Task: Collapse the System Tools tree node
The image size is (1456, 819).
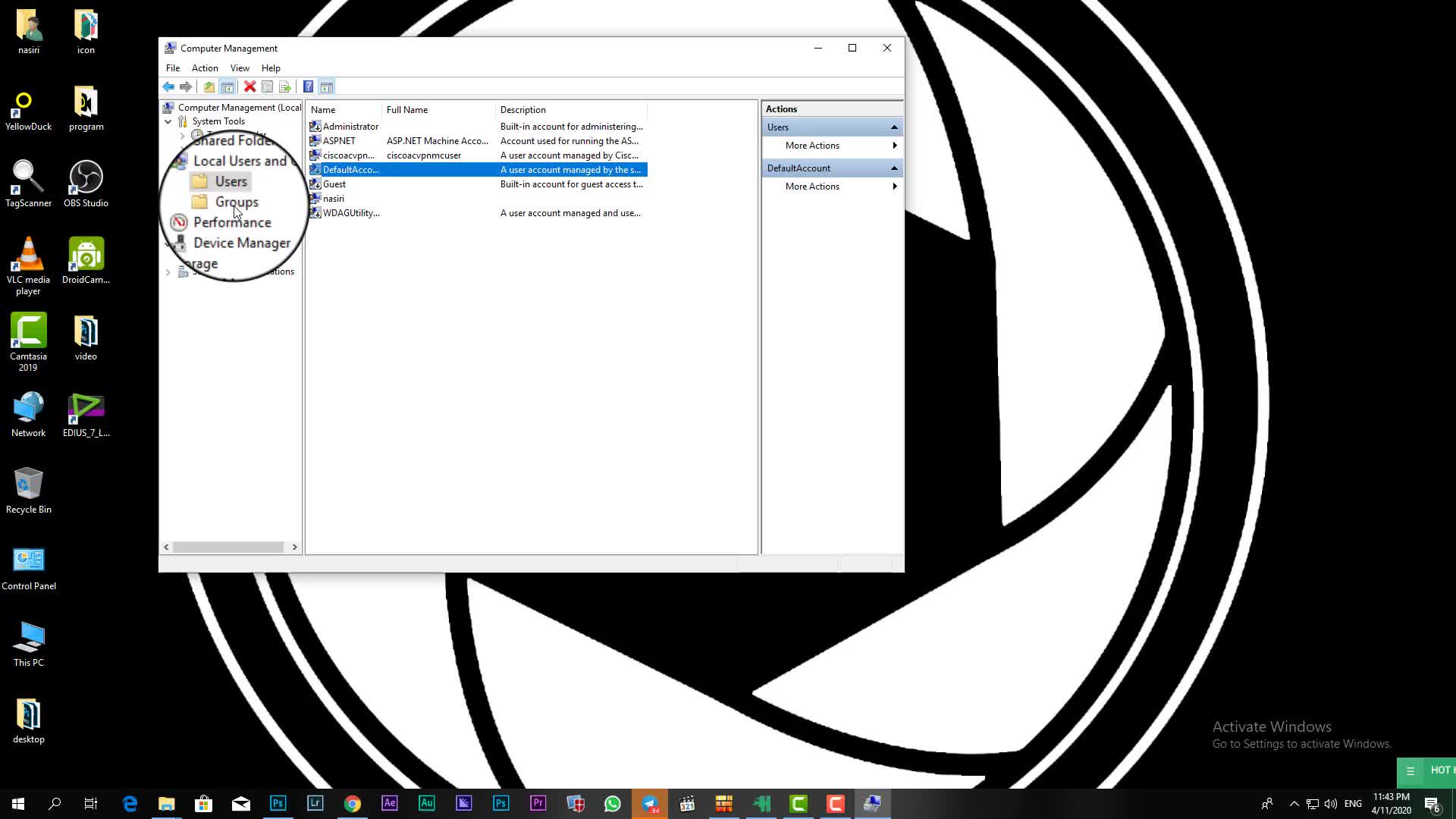Action: tap(168, 121)
